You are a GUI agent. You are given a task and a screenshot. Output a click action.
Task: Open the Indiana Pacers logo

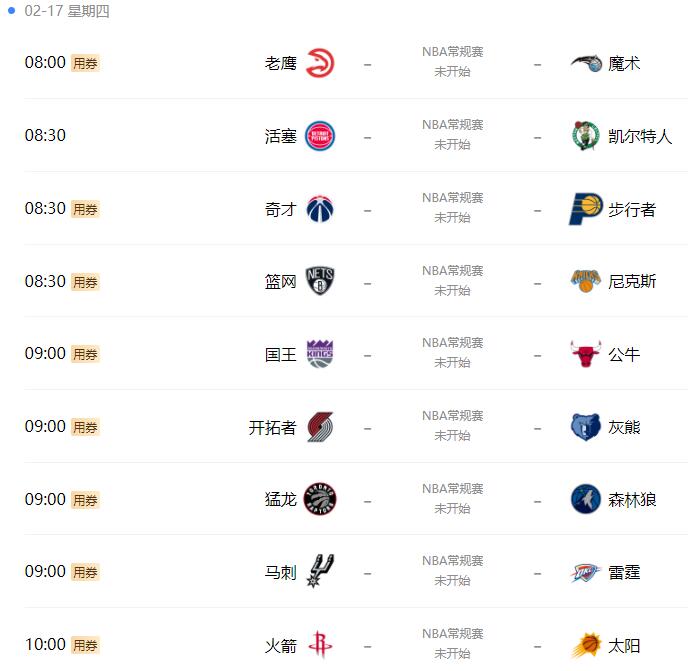click(585, 209)
